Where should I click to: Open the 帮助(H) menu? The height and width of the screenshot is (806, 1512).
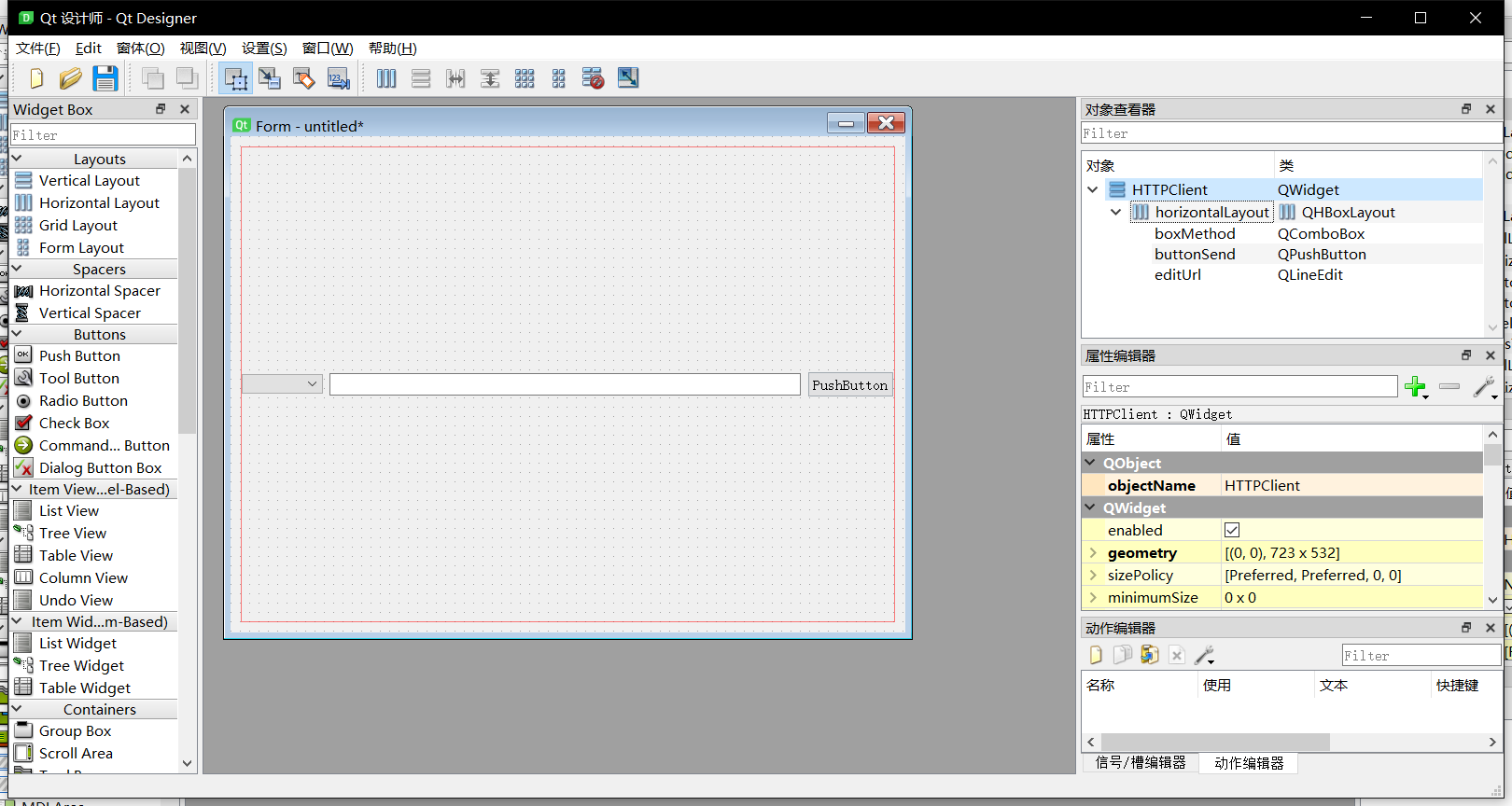pyautogui.click(x=393, y=49)
